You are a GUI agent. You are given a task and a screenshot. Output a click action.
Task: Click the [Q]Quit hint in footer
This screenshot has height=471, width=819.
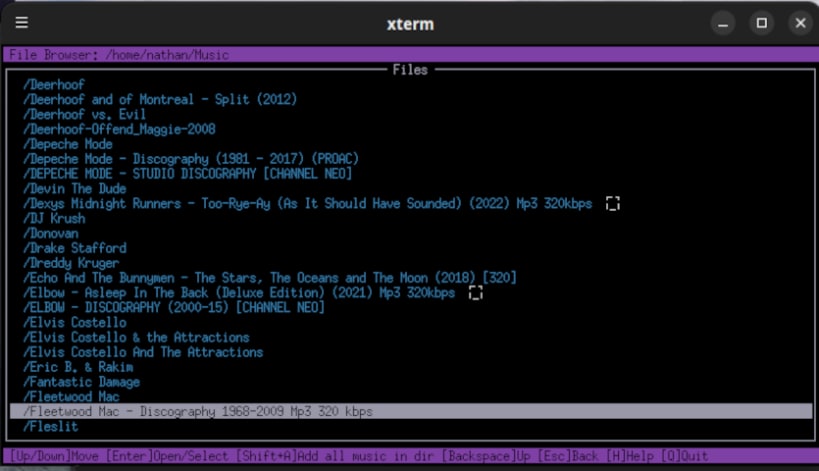pos(685,456)
